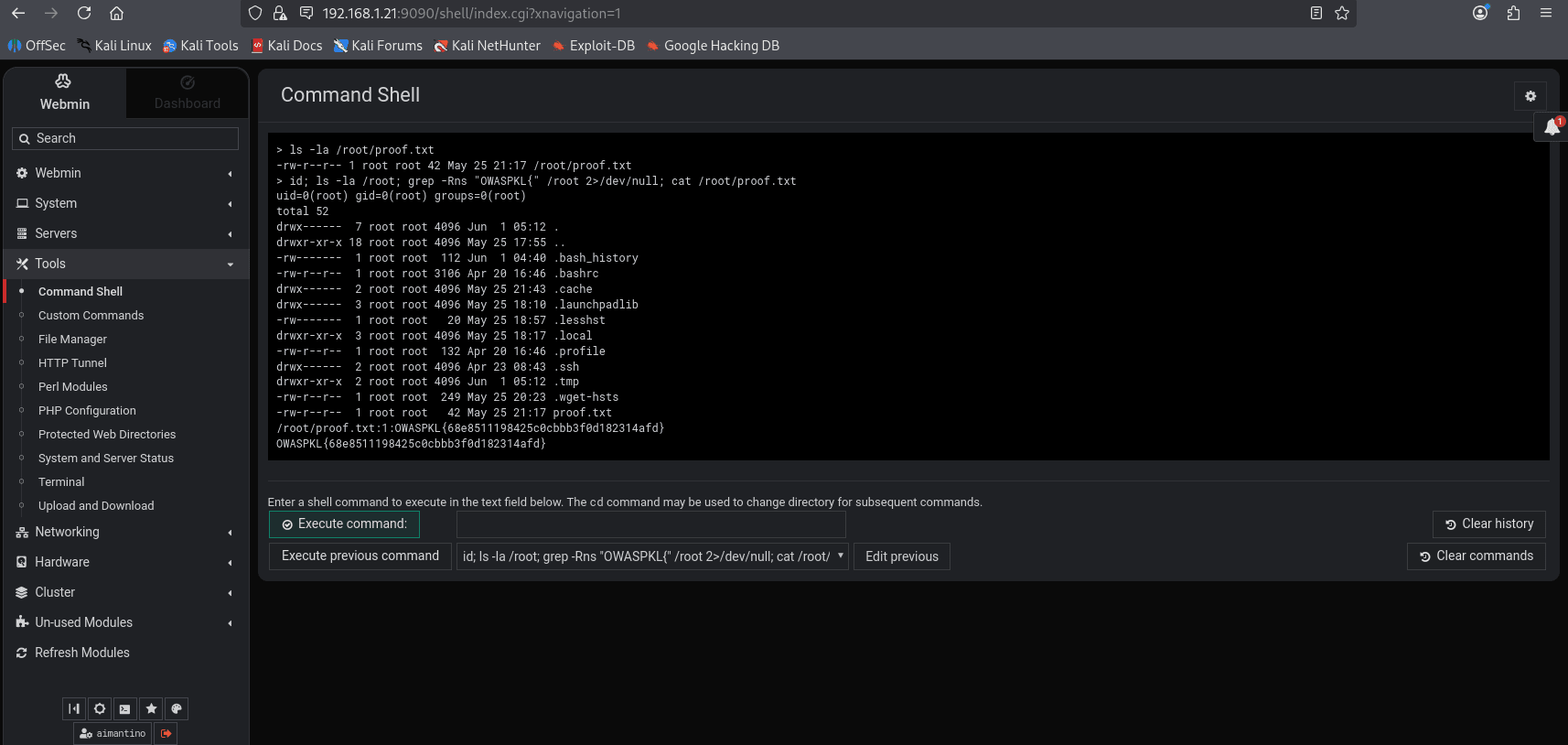
Task: Open Custom Commands module
Action: point(91,315)
